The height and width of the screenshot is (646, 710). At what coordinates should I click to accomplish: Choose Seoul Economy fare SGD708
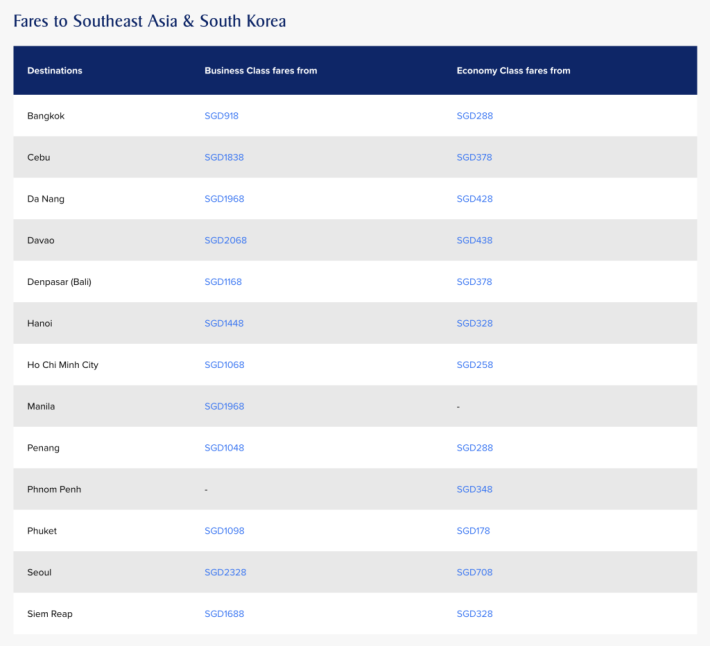coord(474,573)
